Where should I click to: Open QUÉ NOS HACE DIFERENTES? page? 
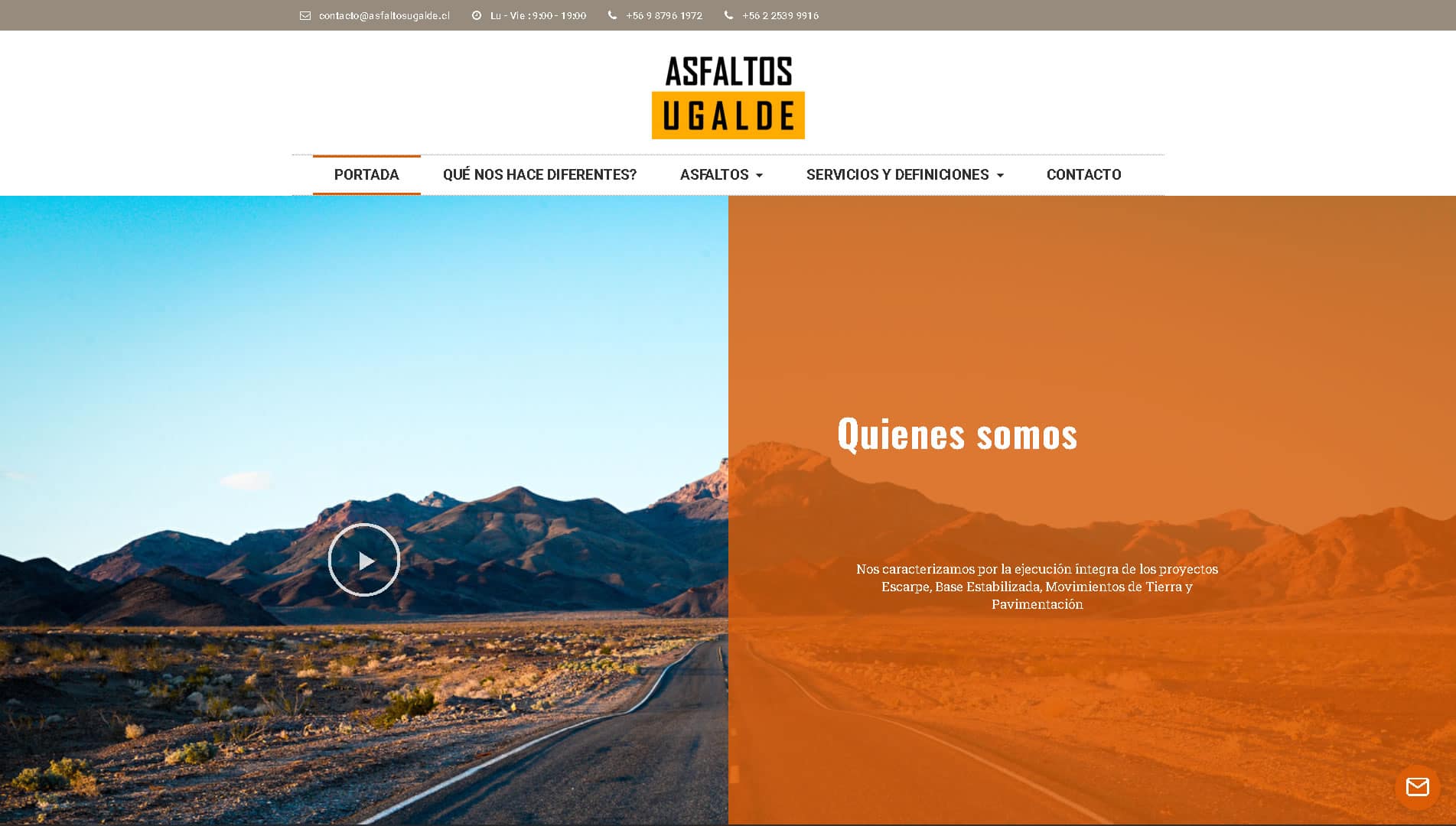(x=539, y=174)
